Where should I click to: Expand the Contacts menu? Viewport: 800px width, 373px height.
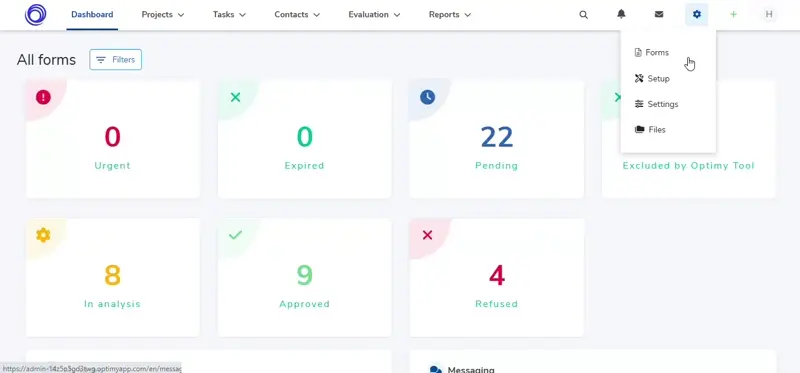(x=297, y=15)
